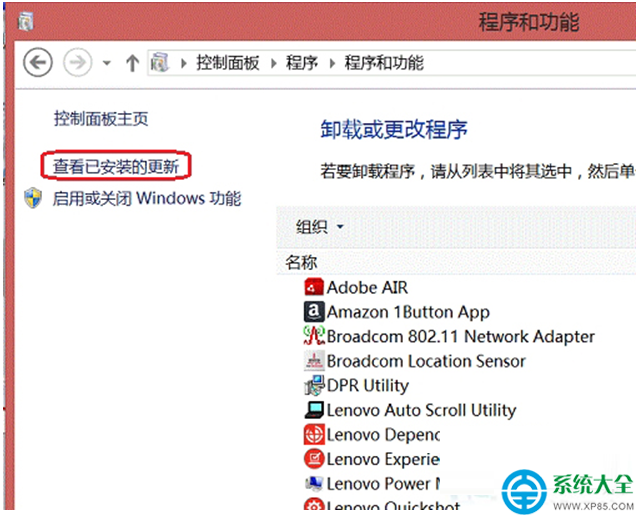
Task: Open the 组织 dropdown menu
Action: pos(320,227)
